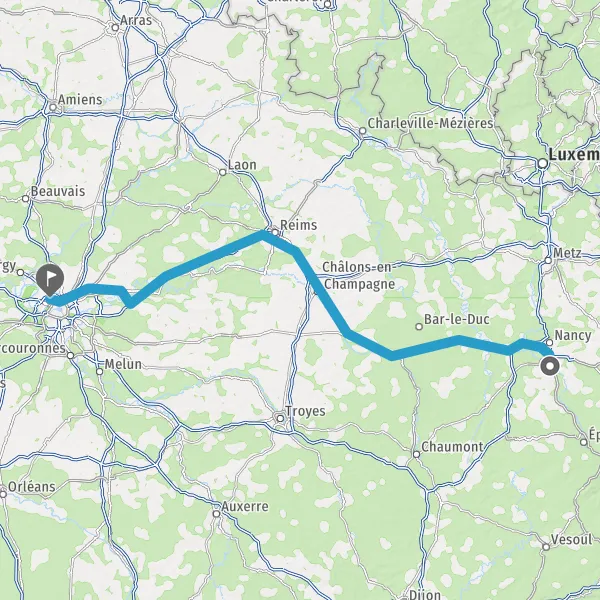The height and width of the screenshot is (600, 600).
Task: Click the Bar-le-Duc city dot
Action: [x=419, y=326]
